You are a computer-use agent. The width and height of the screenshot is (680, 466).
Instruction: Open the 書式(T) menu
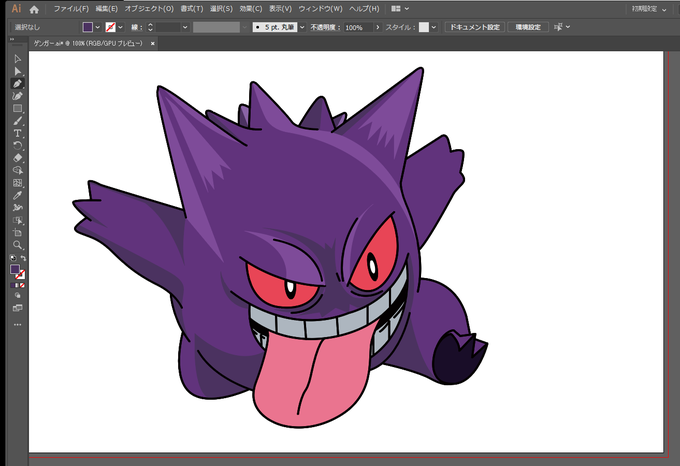(x=192, y=9)
